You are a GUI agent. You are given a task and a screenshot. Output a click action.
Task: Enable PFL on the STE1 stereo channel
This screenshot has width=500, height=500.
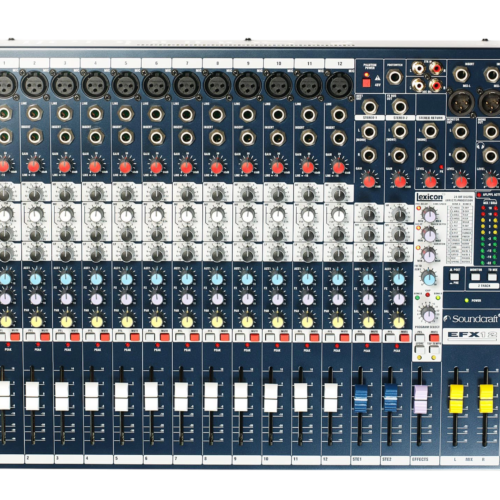360,337
